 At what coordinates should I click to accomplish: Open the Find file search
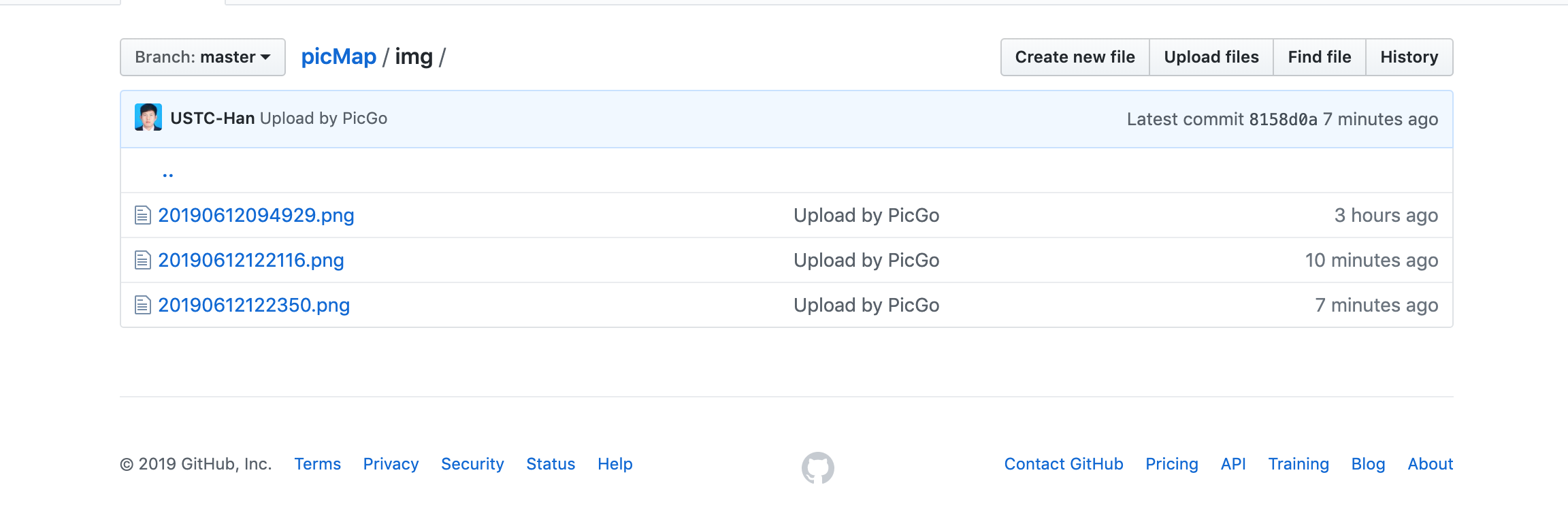tap(1319, 57)
